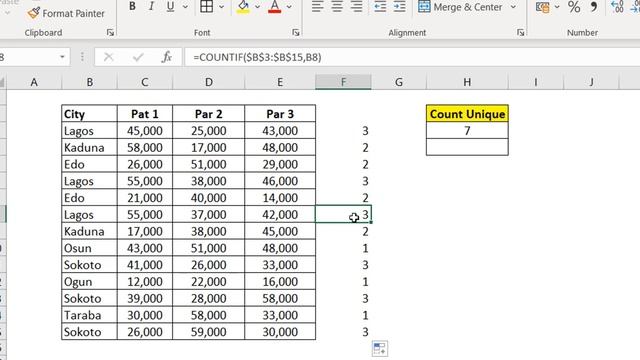Select the Par 3 header cell
Image resolution: width=640 pixels, height=360 pixels.
[x=280, y=114]
